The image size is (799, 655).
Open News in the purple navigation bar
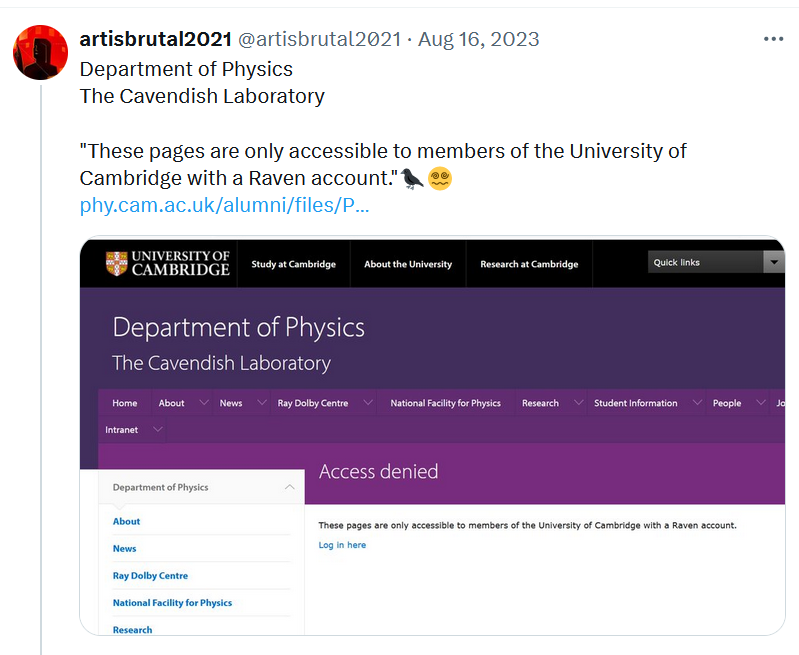[231, 403]
